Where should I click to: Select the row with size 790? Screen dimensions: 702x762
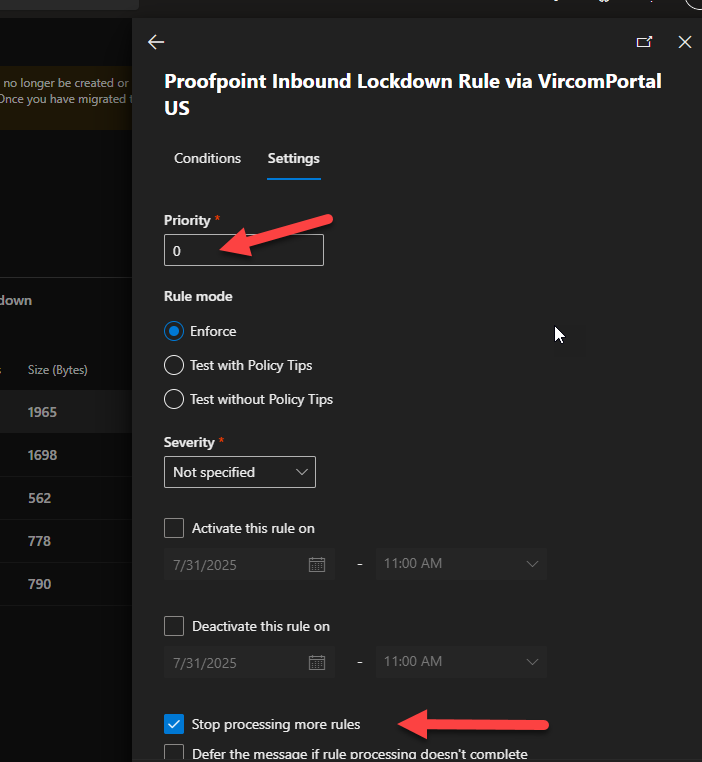point(66,584)
